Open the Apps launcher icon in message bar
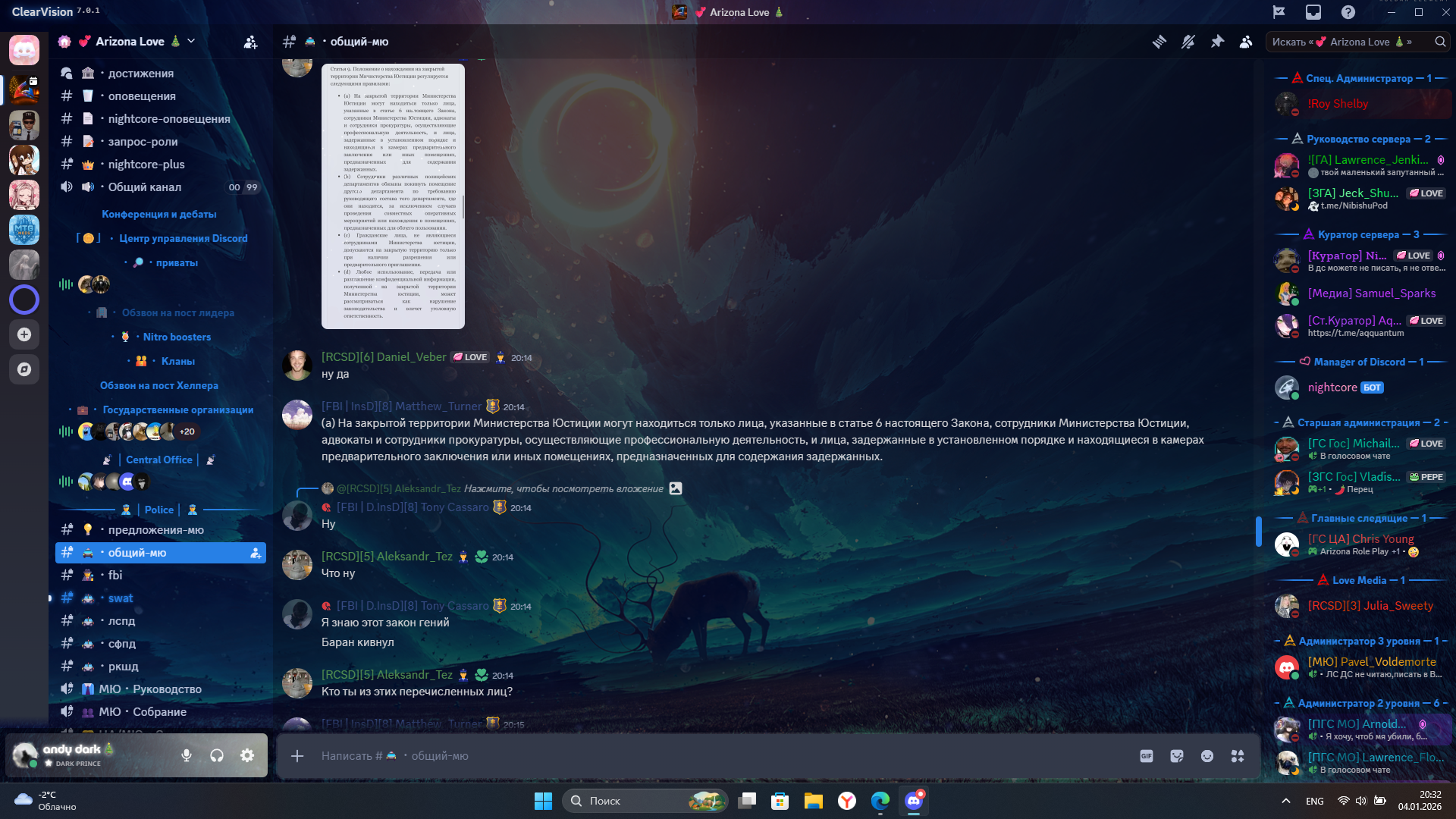Screen dimensions: 1456x819 pos(1238,756)
